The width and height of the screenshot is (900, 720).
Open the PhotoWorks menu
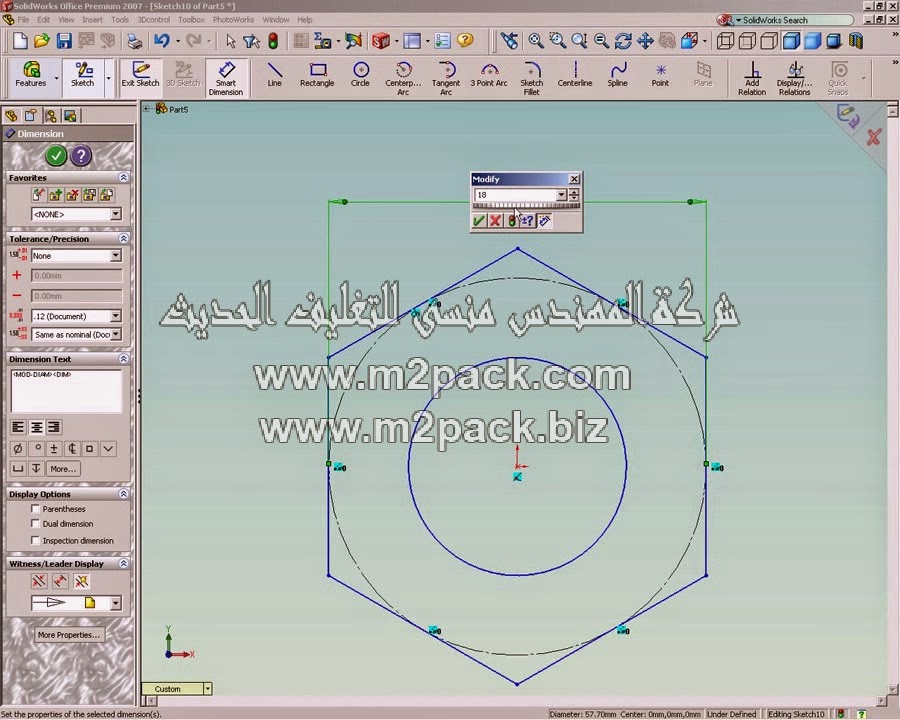click(x=233, y=20)
